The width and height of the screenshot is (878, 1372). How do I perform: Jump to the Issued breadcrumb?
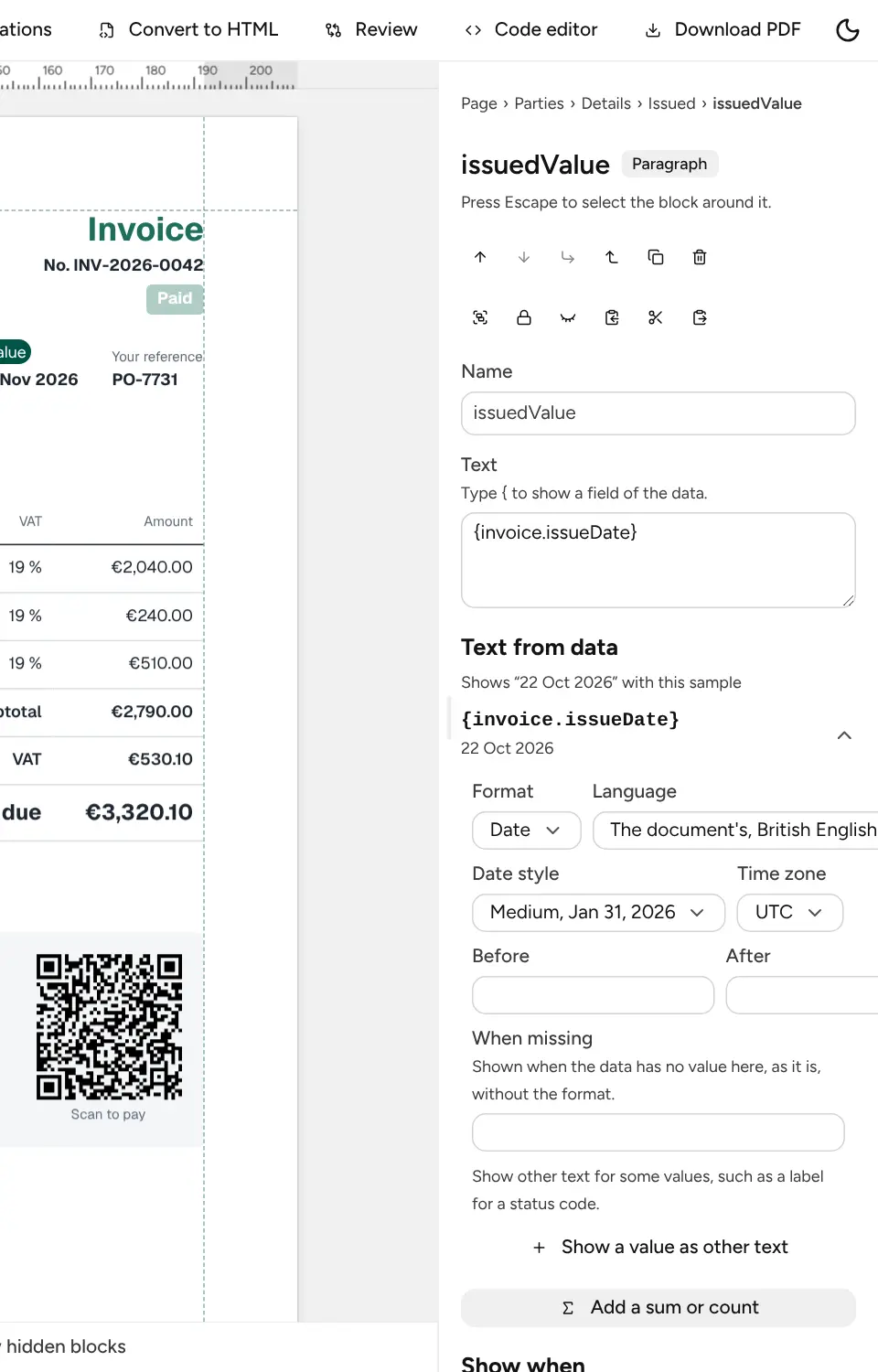pos(671,103)
